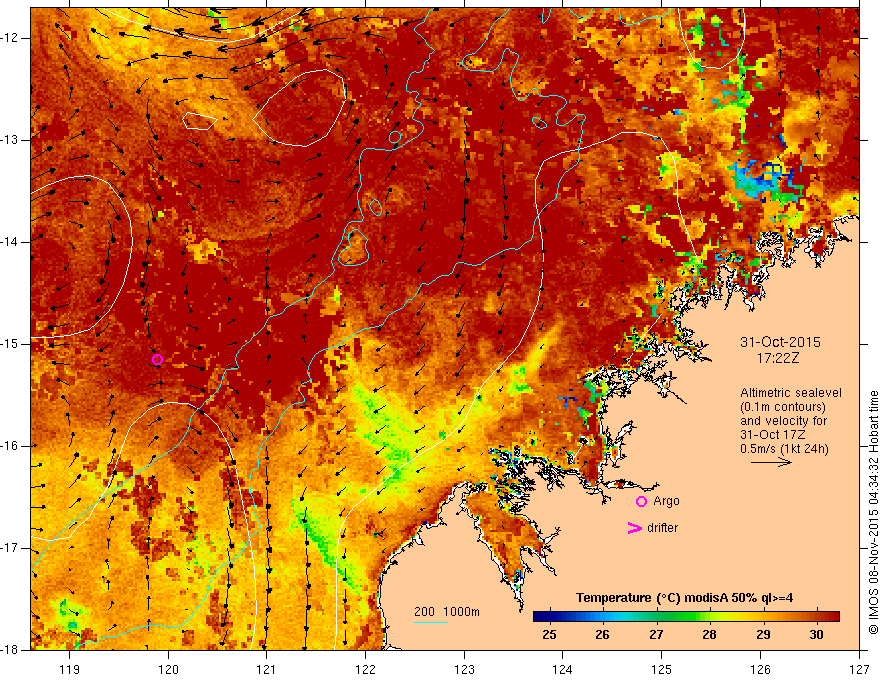Click the color bar value 30

point(816,635)
